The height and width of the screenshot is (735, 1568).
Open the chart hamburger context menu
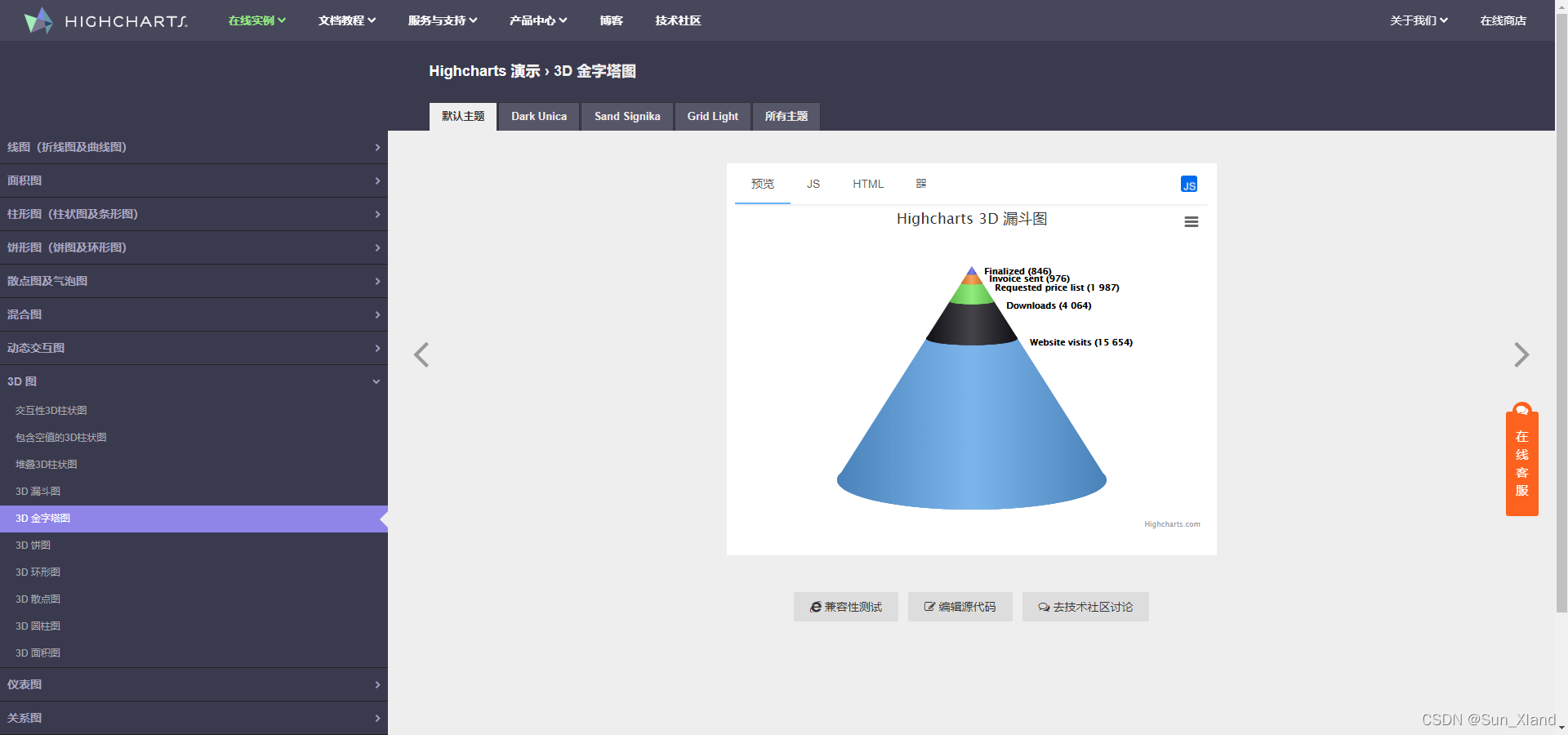[x=1192, y=221]
